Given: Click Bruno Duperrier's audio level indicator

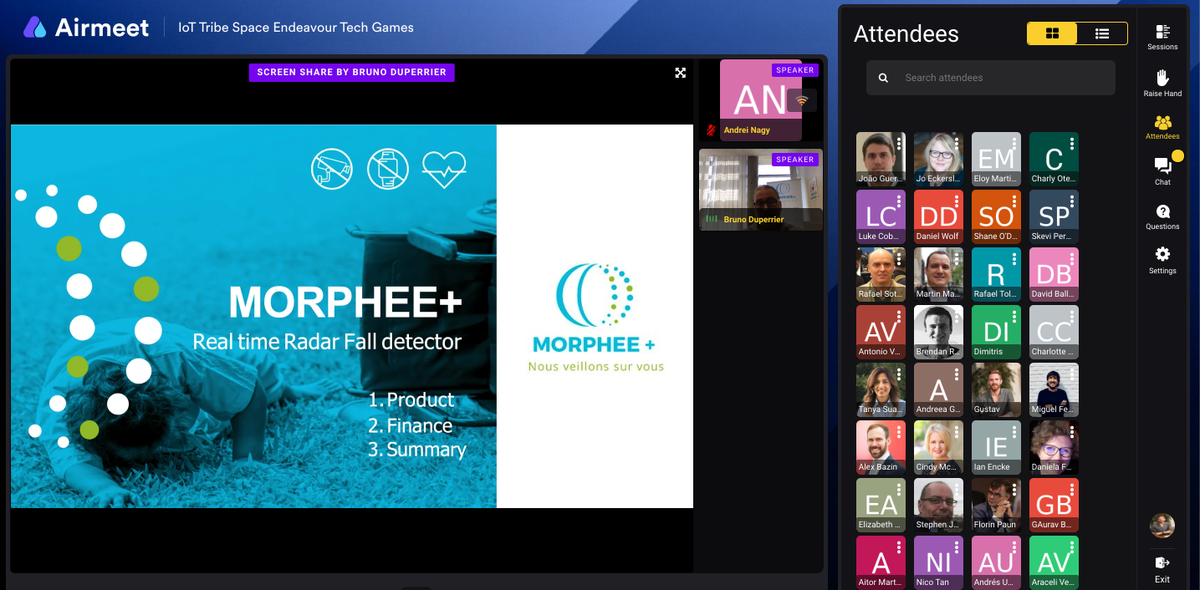Looking at the screenshot, I should [711, 219].
